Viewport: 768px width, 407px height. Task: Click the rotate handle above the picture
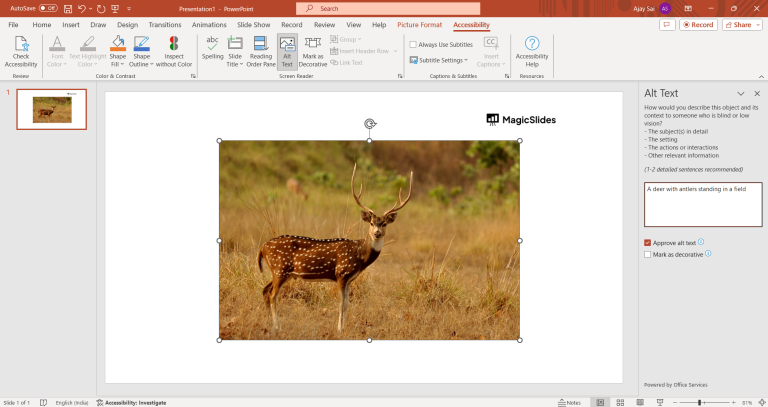pyautogui.click(x=370, y=123)
